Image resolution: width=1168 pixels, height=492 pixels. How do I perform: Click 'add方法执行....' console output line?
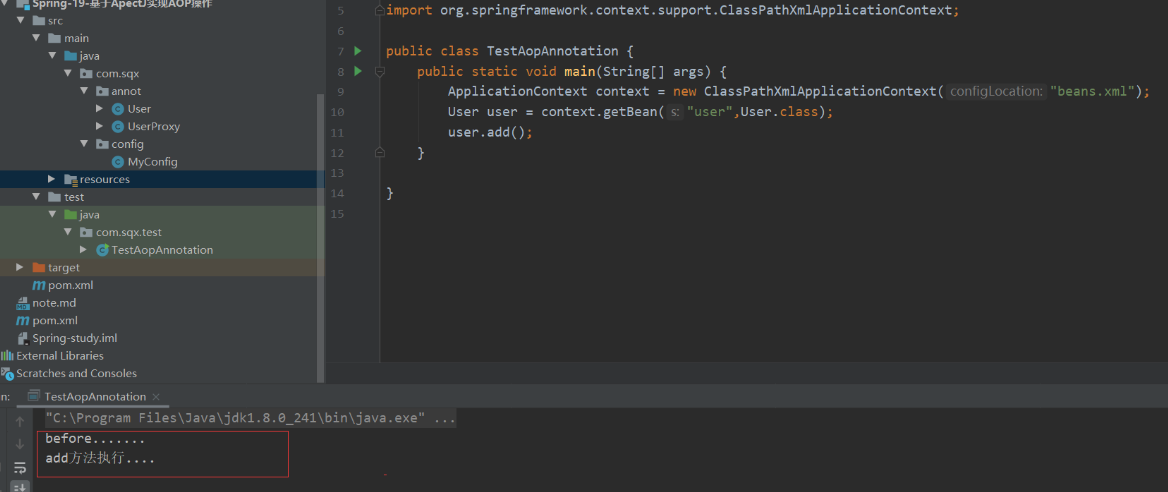click(101, 458)
